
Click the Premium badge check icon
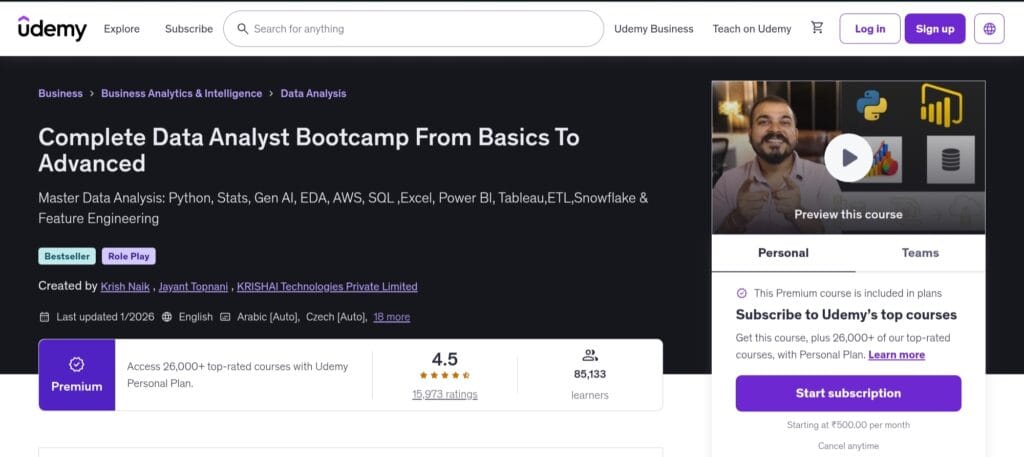(76, 364)
